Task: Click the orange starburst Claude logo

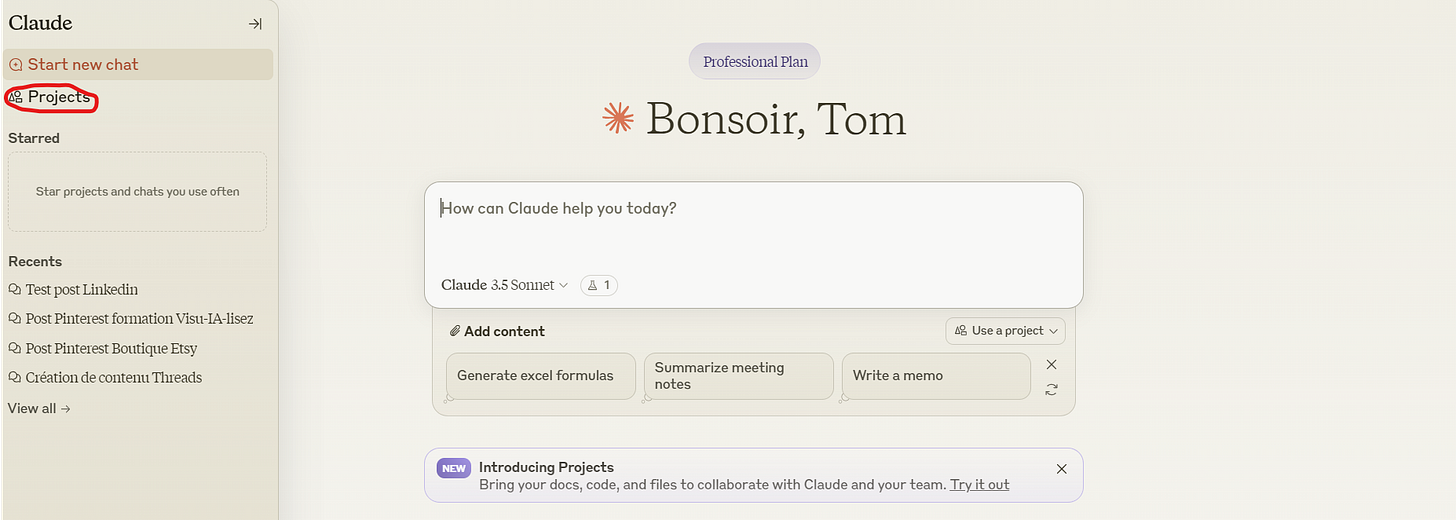Action: point(618,119)
